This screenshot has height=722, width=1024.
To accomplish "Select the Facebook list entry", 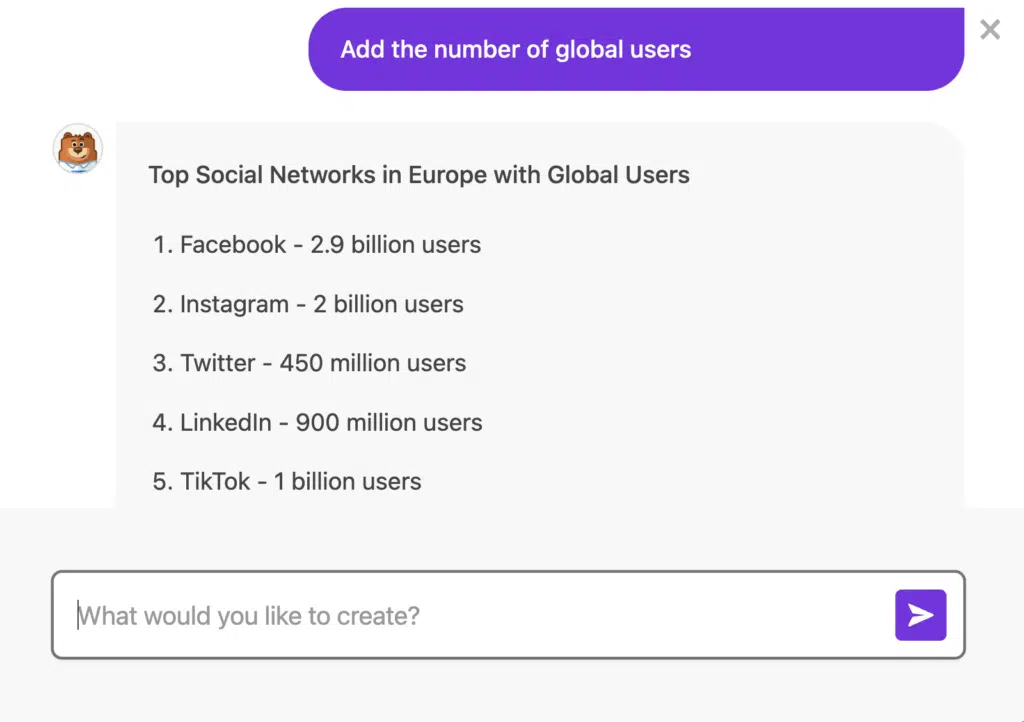I will (317, 245).
